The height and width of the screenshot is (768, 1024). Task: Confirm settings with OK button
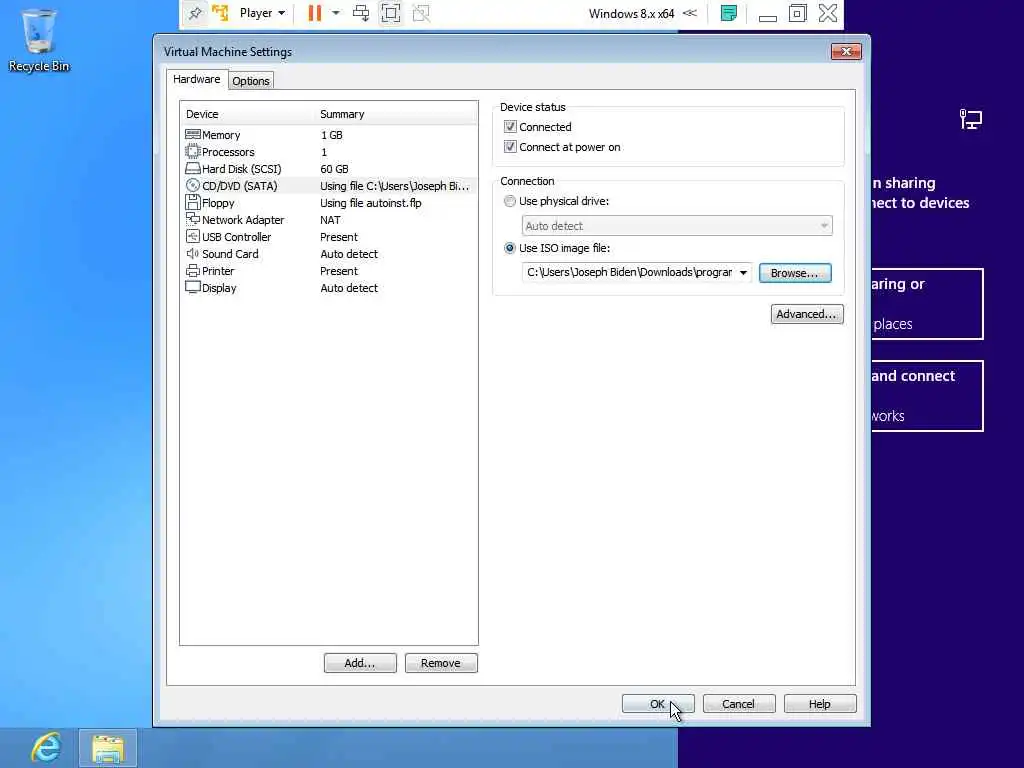(658, 704)
